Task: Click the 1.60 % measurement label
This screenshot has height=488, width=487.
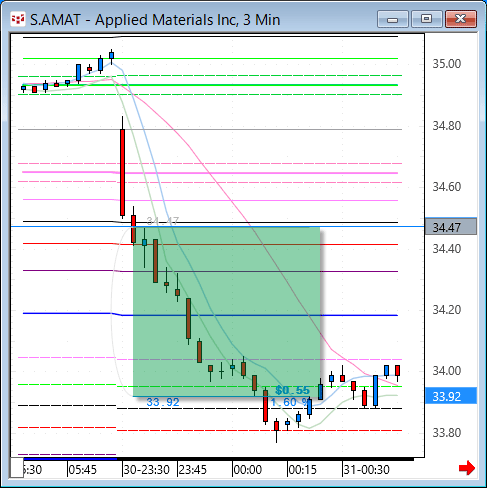Action: pyautogui.click(x=289, y=402)
